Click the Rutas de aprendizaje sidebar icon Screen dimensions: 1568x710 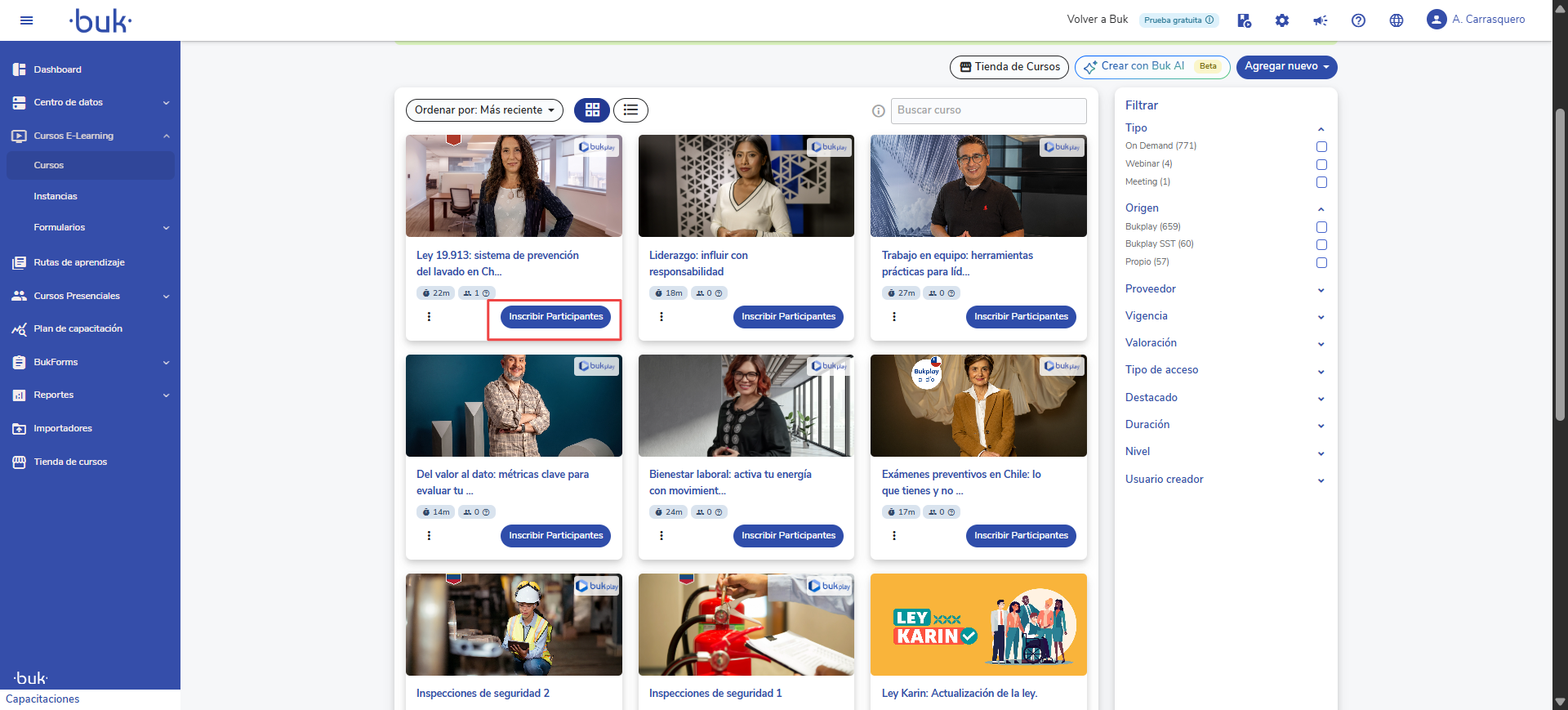[19, 262]
